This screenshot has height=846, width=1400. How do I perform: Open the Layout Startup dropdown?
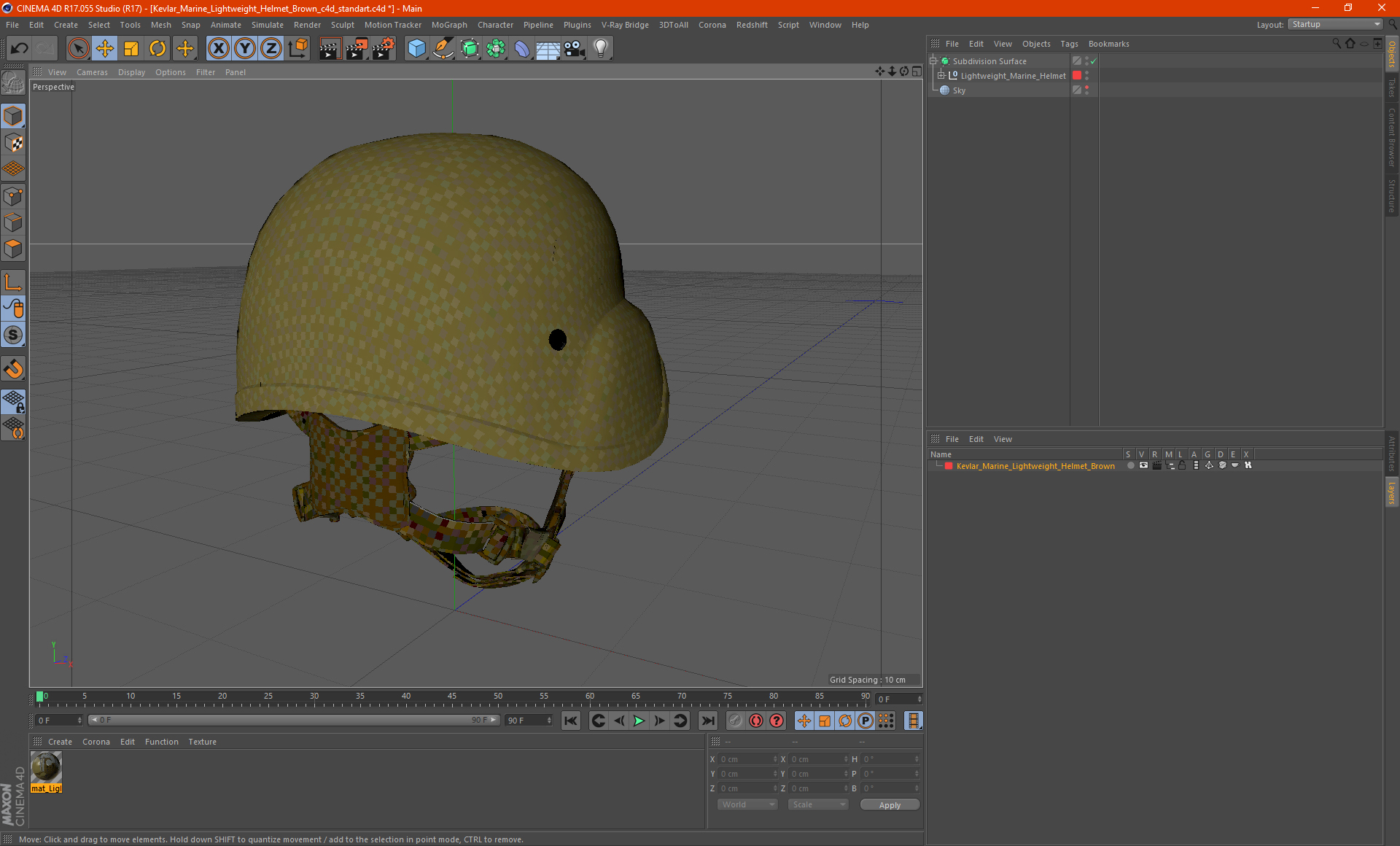point(1335,24)
